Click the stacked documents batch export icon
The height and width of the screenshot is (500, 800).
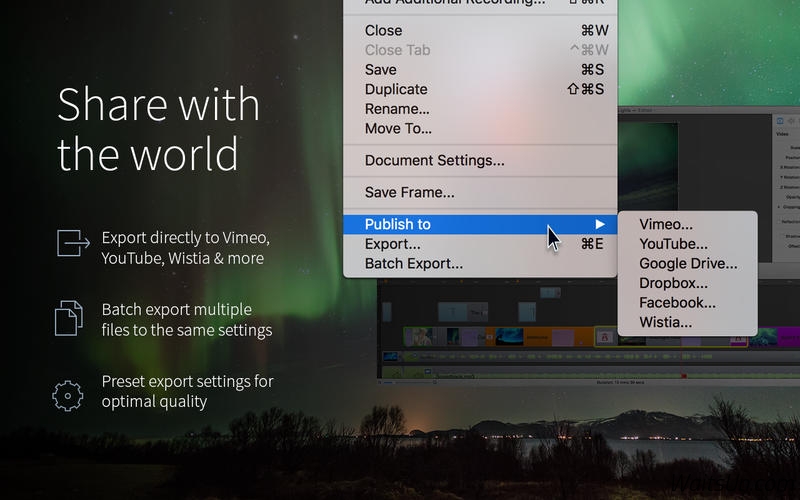pos(69,318)
